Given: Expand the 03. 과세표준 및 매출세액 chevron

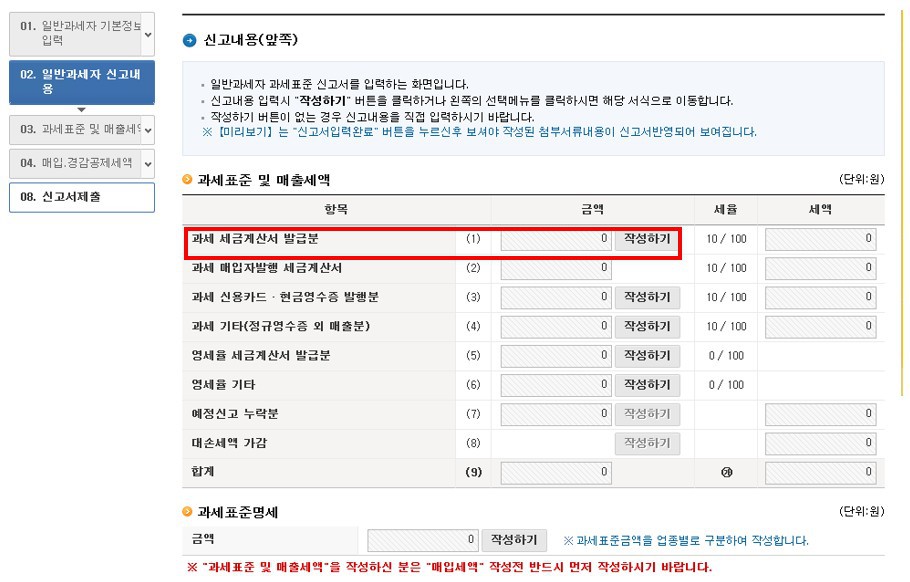Looking at the screenshot, I should click(148, 130).
